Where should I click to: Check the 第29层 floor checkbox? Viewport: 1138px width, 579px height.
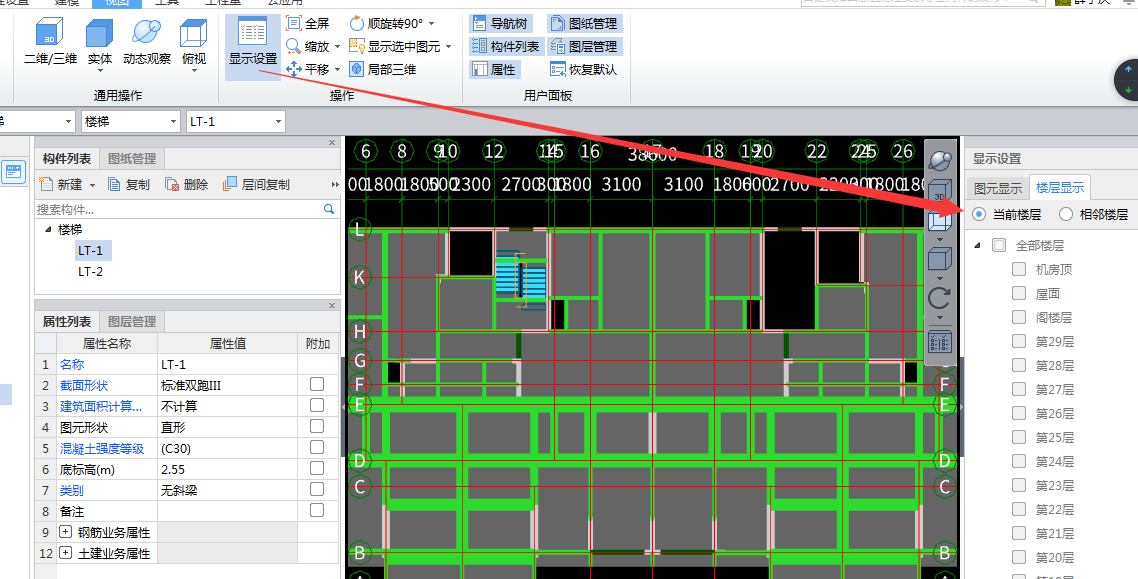(x=1019, y=341)
